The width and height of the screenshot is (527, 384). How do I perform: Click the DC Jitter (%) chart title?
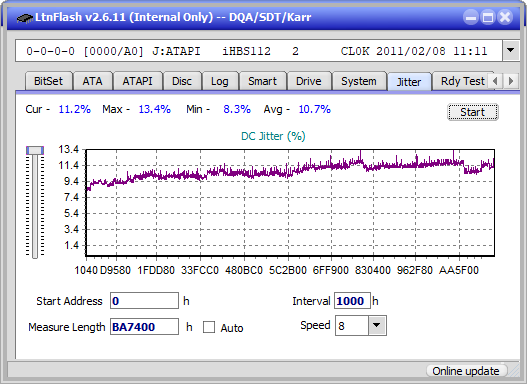pyautogui.click(x=273, y=136)
